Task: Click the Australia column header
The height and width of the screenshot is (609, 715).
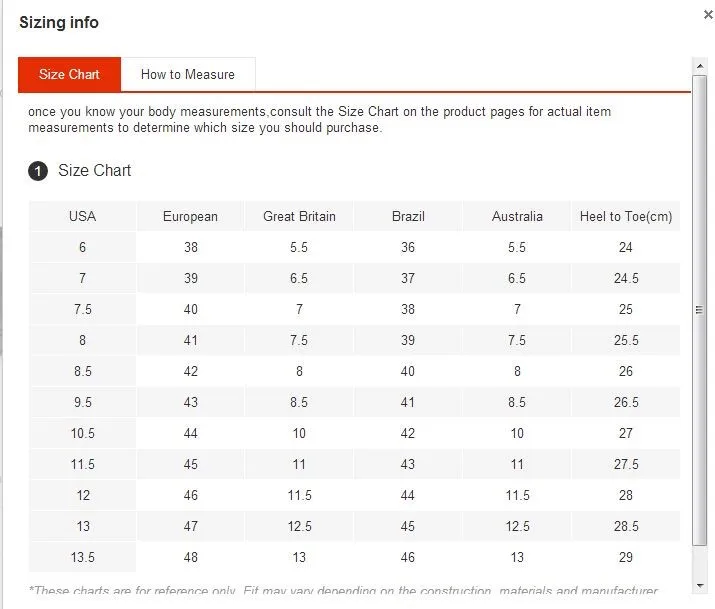Action: pyautogui.click(x=517, y=216)
